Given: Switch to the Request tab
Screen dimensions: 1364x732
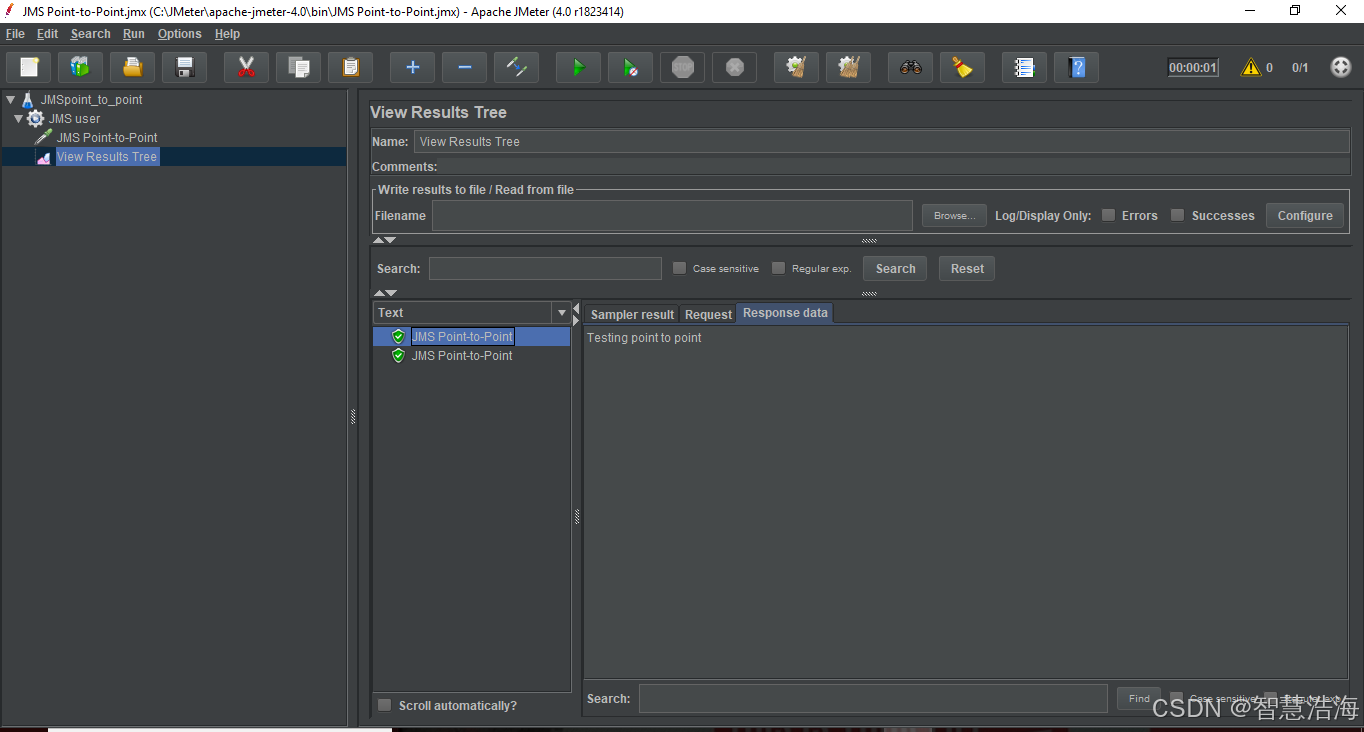Looking at the screenshot, I should click(708, 314).
